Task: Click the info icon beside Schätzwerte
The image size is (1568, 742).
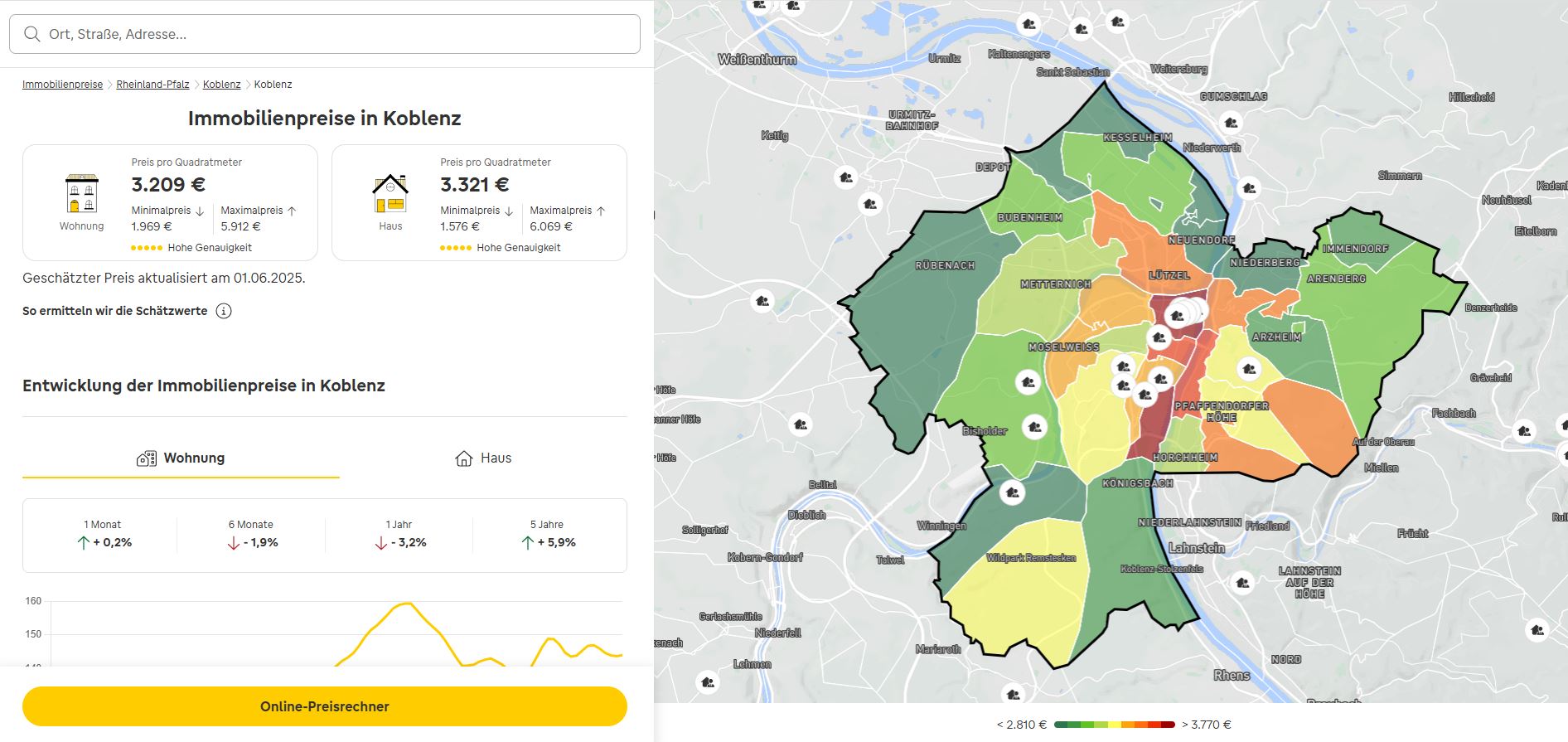Action: [x=224, y=311]
